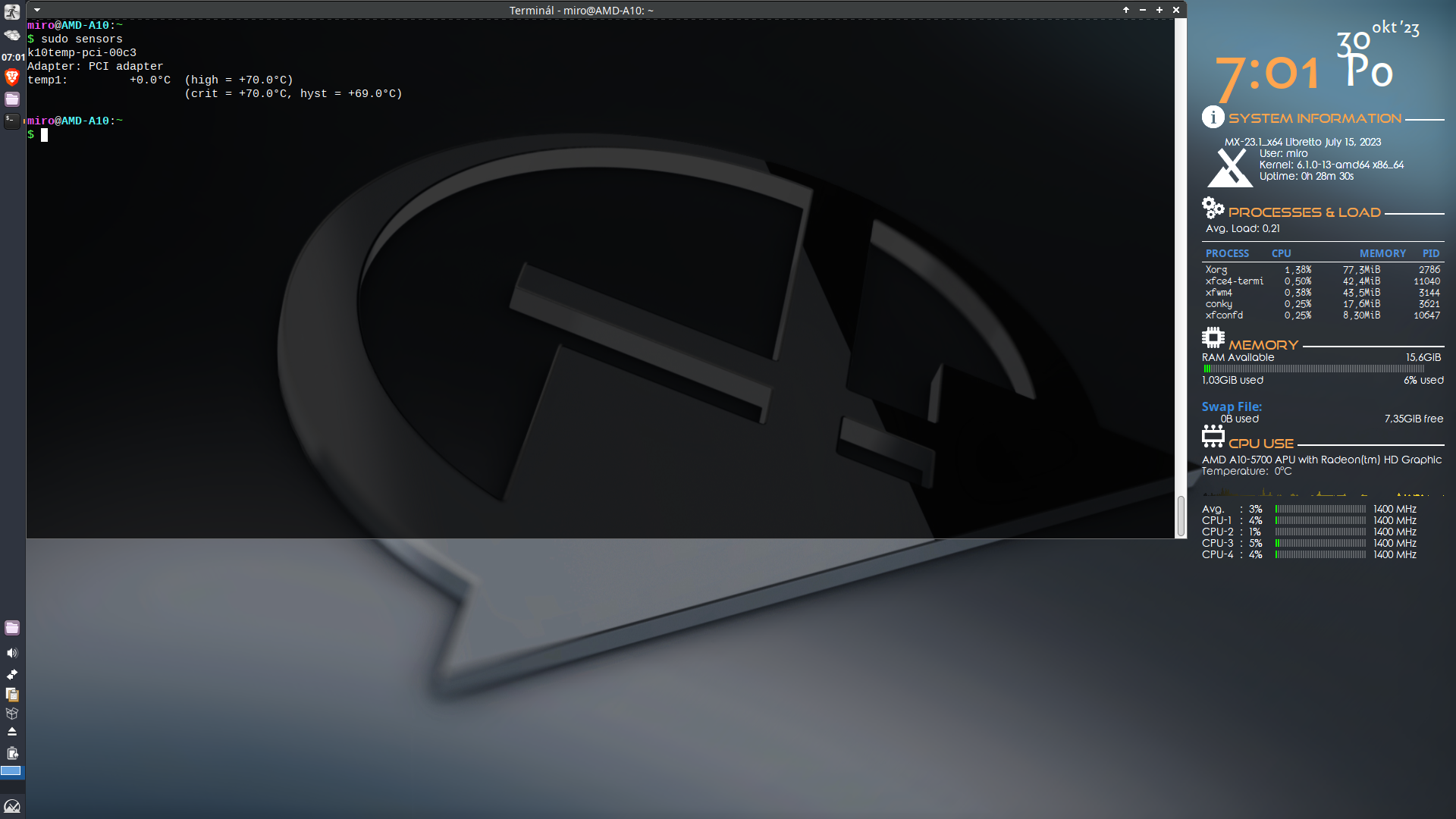The height and width of the screenshot is (819, 1456).
Task: Open the file manager launcher below Brave
Action: [x=12, y=99]
